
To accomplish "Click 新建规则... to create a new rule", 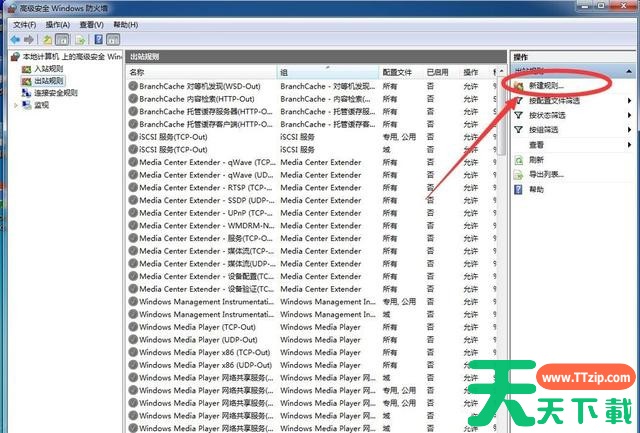I will [x=546, y=86].
